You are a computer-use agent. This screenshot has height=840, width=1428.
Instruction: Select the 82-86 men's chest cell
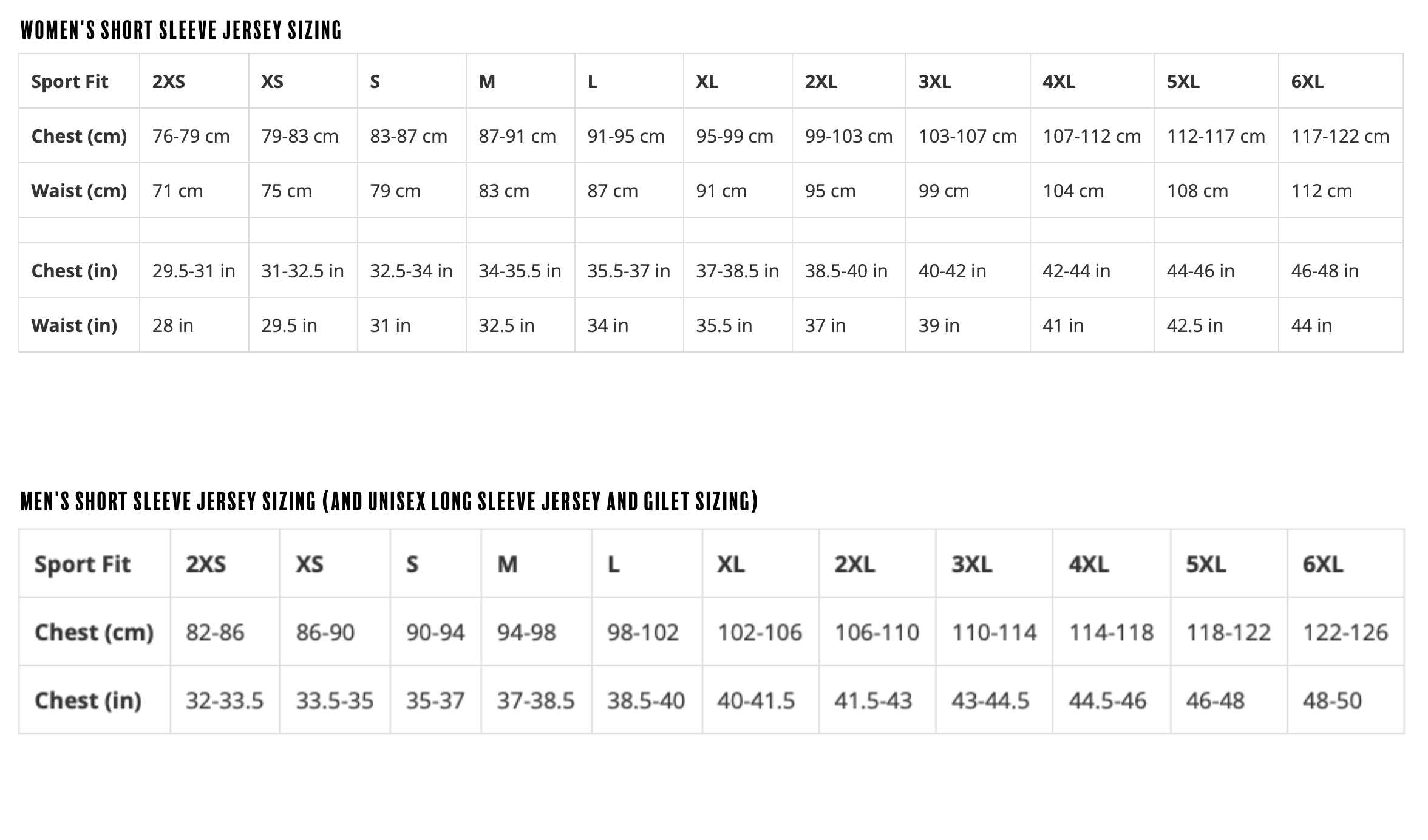tap(215, 633)
